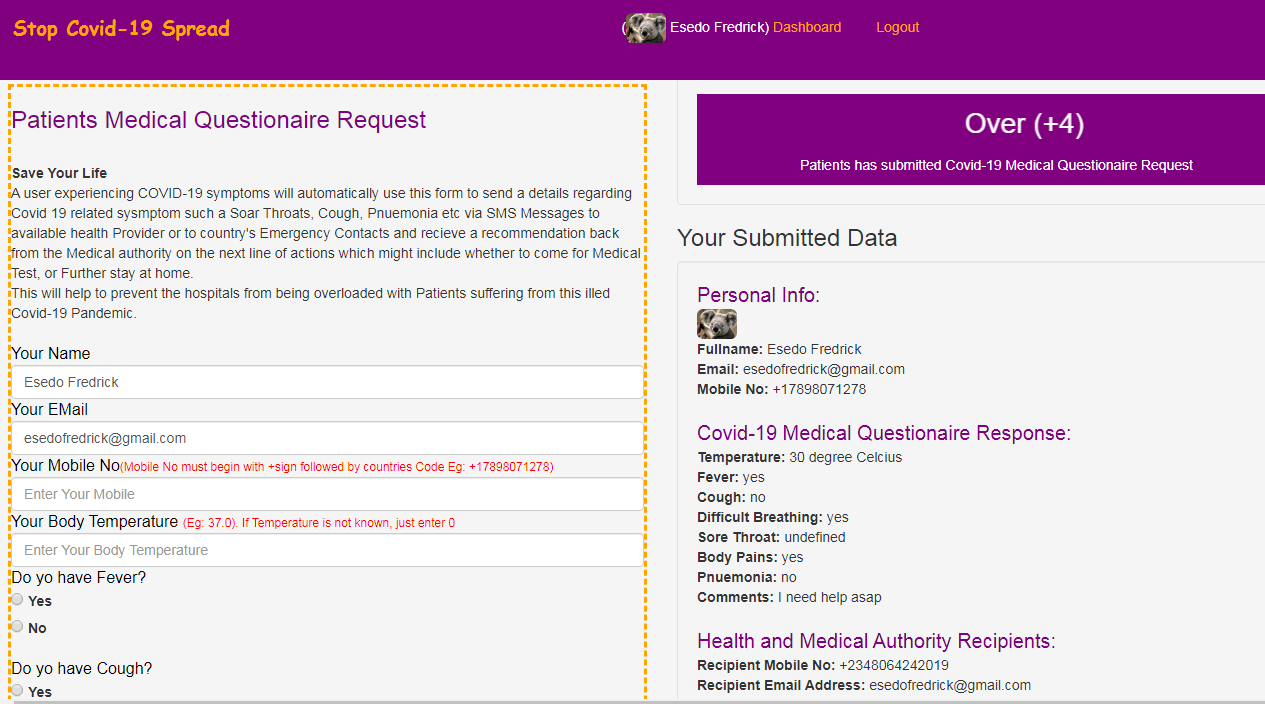This screenshot has height=704, width=1265.
Task: Click the Patients Medical Questionaire Request heading
Action: [x=219, y=120]
